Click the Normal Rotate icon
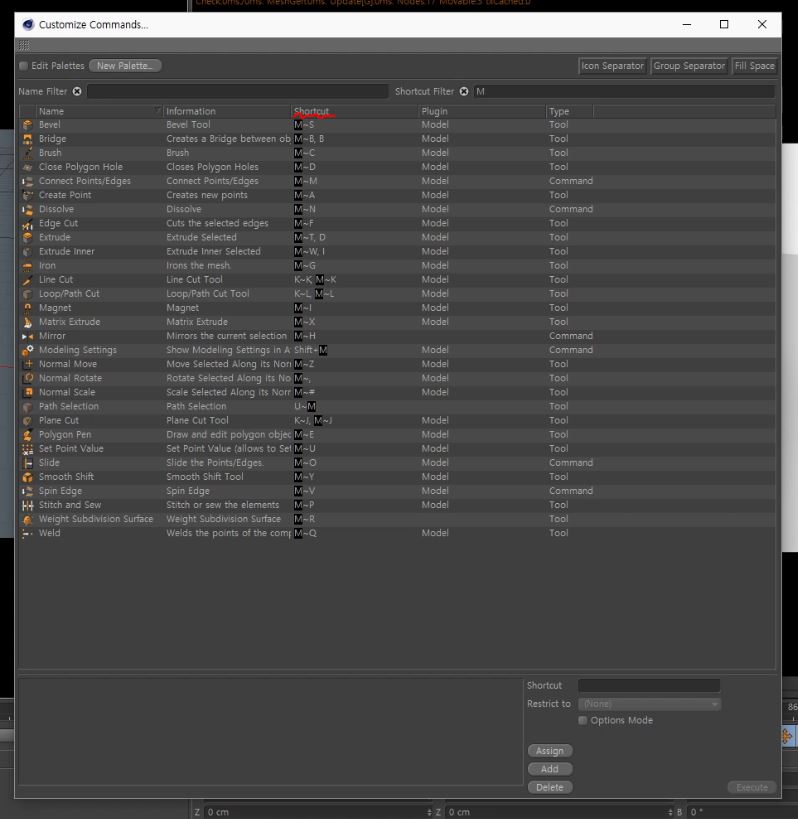The image size is (798, 819). 28,379
